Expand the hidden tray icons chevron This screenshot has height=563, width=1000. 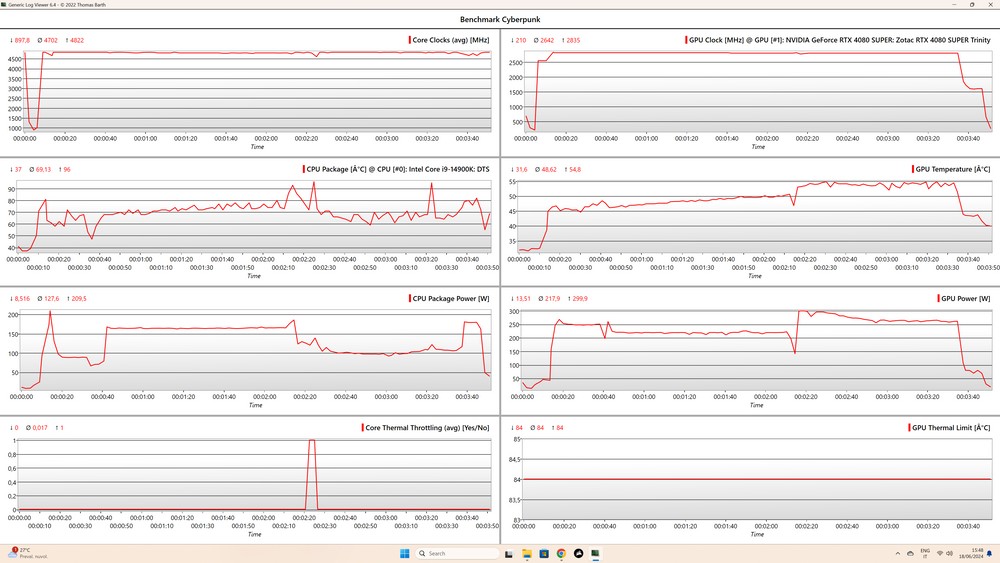coord(896,553)
